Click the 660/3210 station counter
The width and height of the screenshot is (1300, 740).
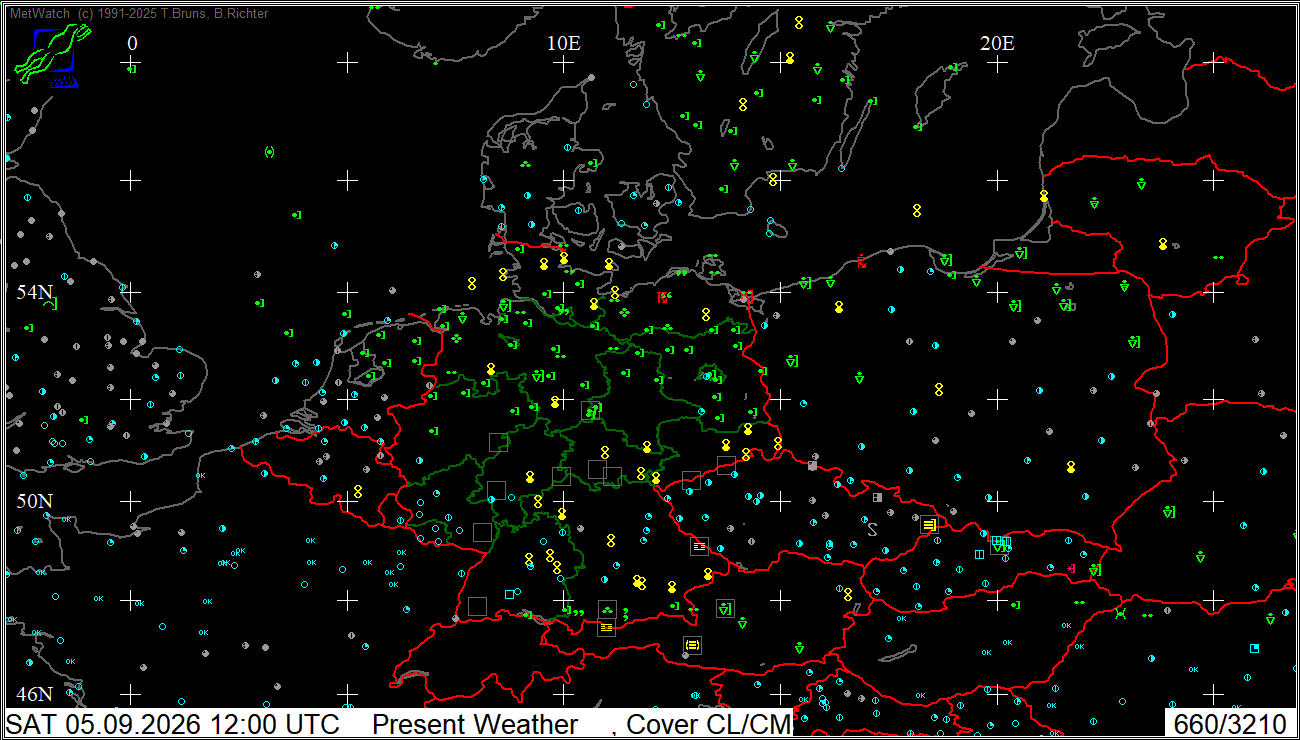pos(1230,724)
